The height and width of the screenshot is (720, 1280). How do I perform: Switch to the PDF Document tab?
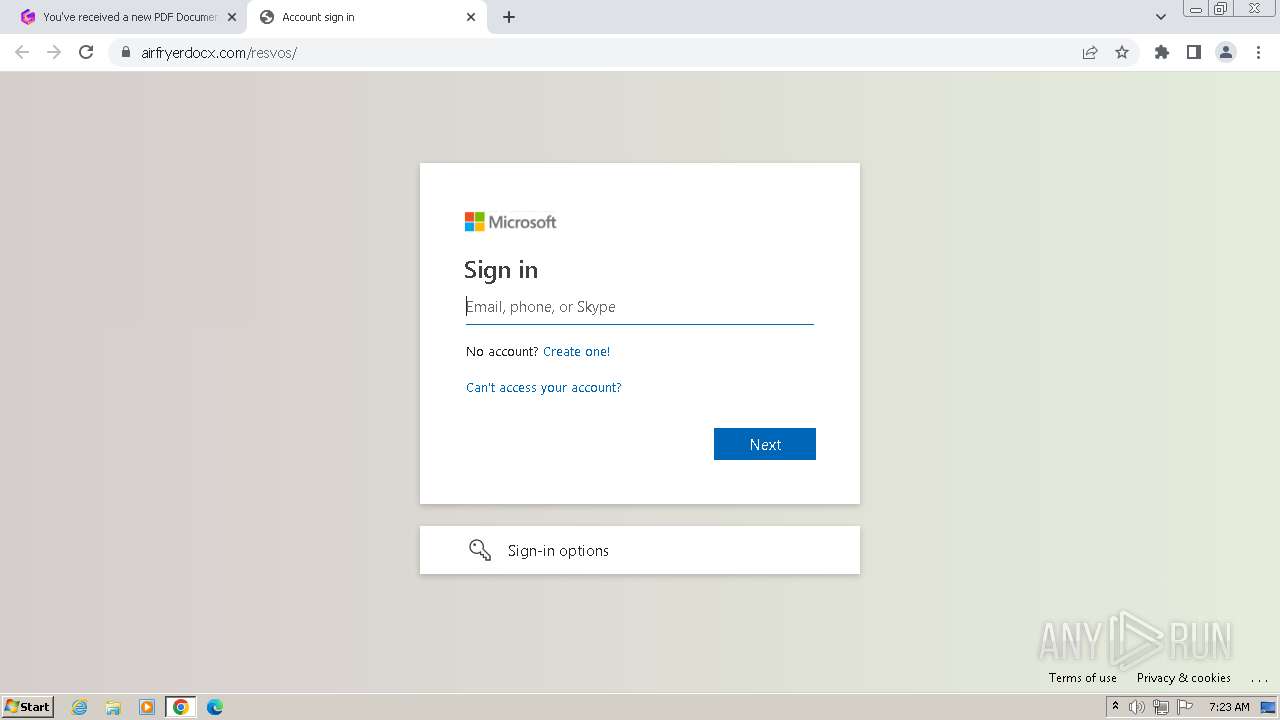pyautogui.click(x=130, y=17)
